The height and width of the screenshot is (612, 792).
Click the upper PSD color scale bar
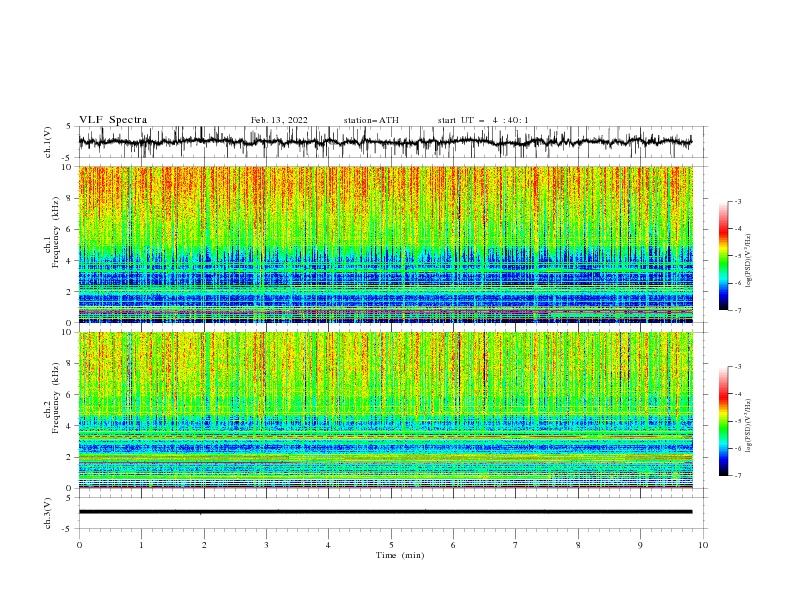pos(723,255)
